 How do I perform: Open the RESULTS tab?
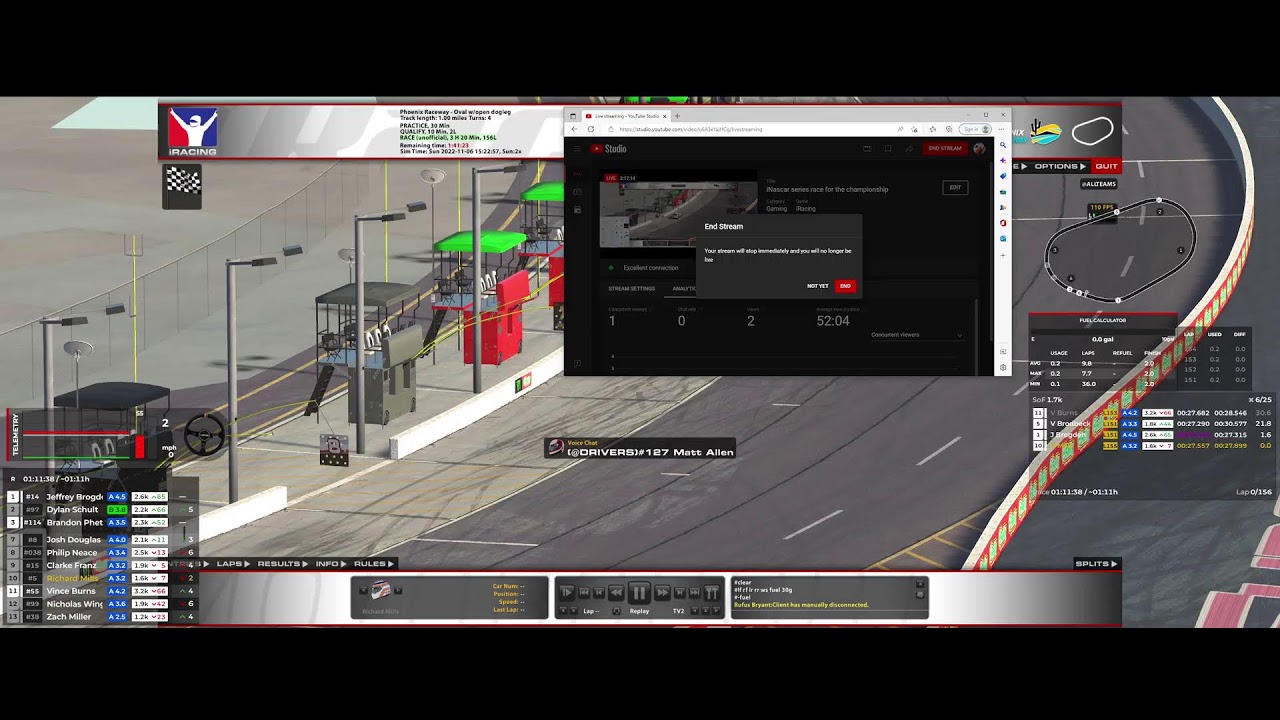click(282, 564)
